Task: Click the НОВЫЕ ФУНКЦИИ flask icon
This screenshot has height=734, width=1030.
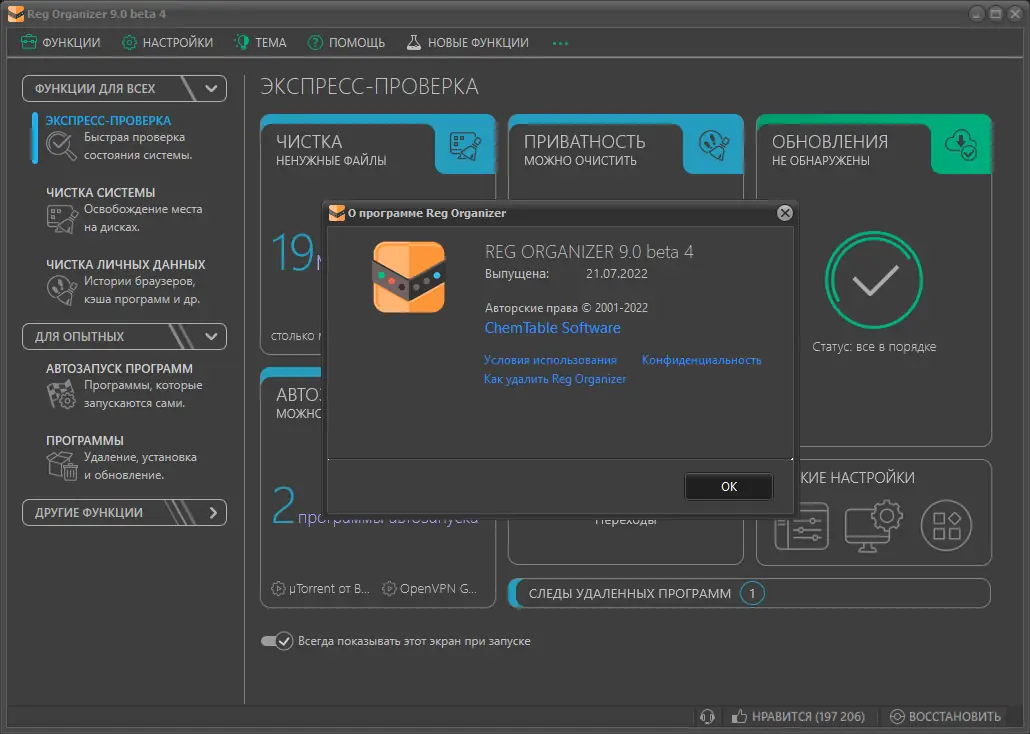Action: pyautogui.click(x=414, y=43)
